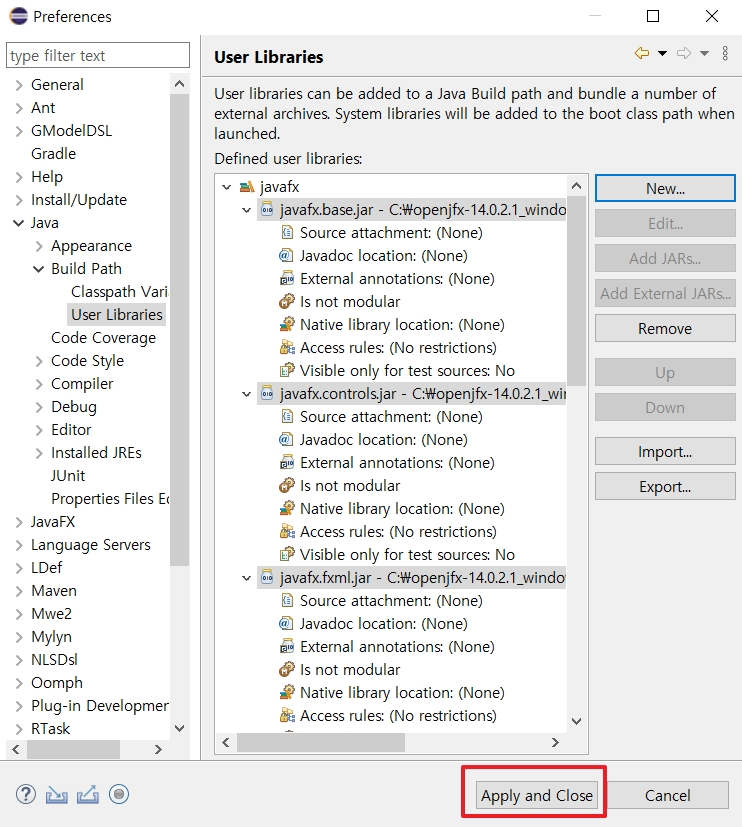Open the Back history dropdown arrow

pyautogui.click(x=662, y=53)
